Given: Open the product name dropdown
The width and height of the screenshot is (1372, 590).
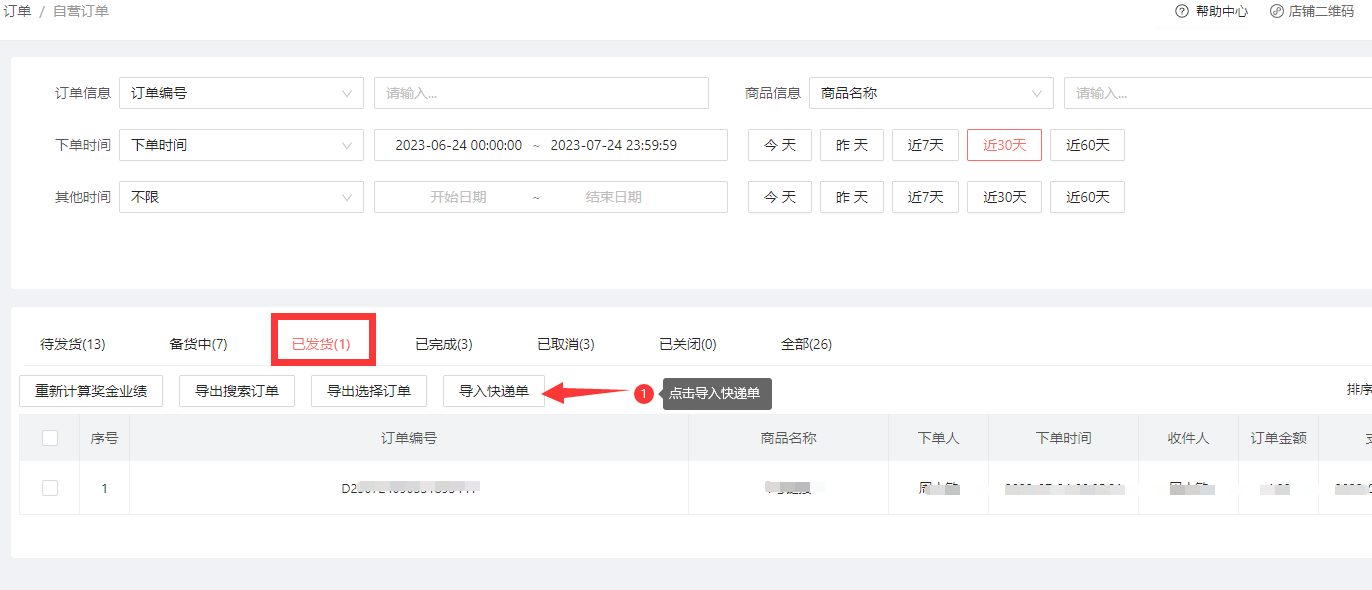Looking at the screenshot, I should pos(930,93).
